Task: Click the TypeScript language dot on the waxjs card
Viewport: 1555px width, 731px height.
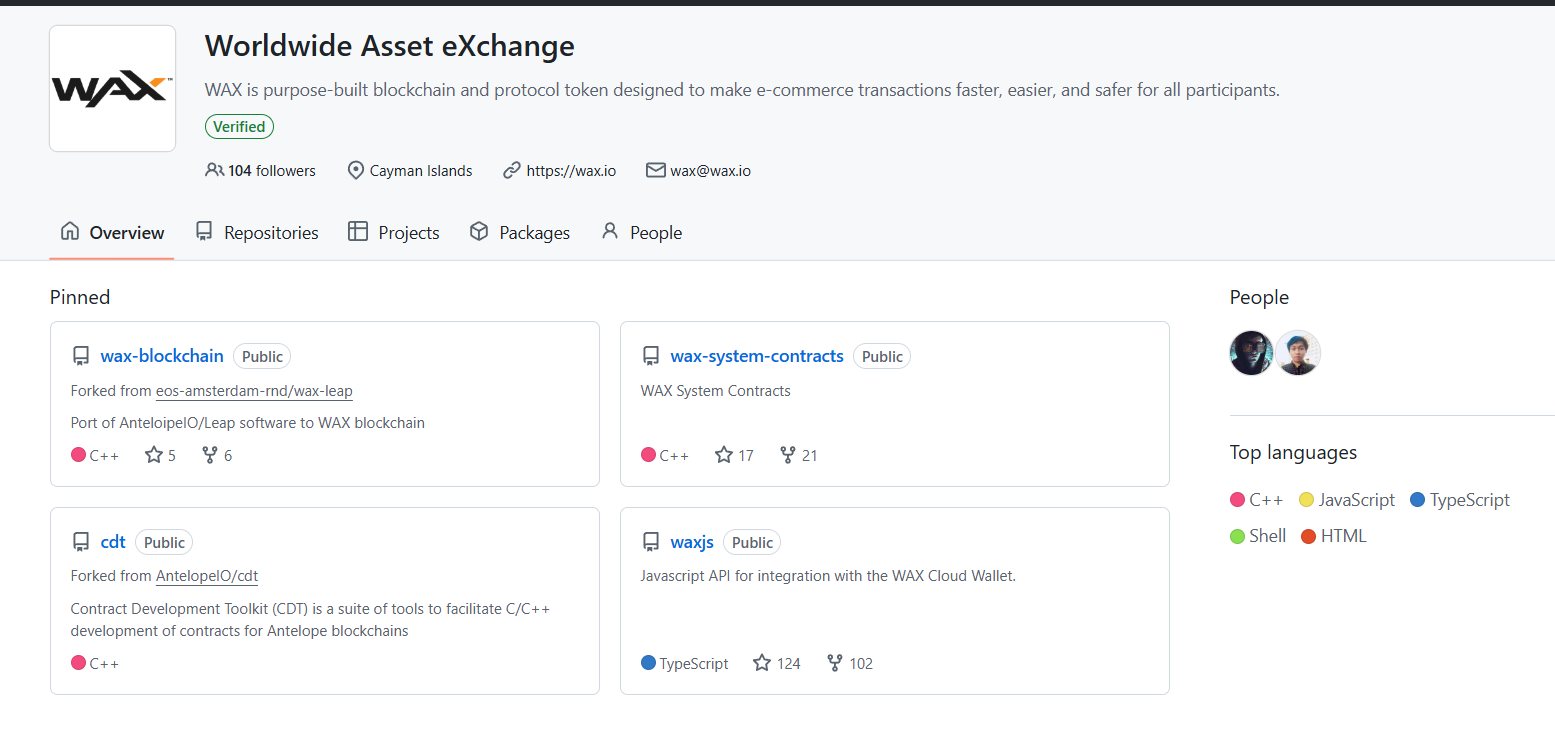Action: tap(648, 663)
